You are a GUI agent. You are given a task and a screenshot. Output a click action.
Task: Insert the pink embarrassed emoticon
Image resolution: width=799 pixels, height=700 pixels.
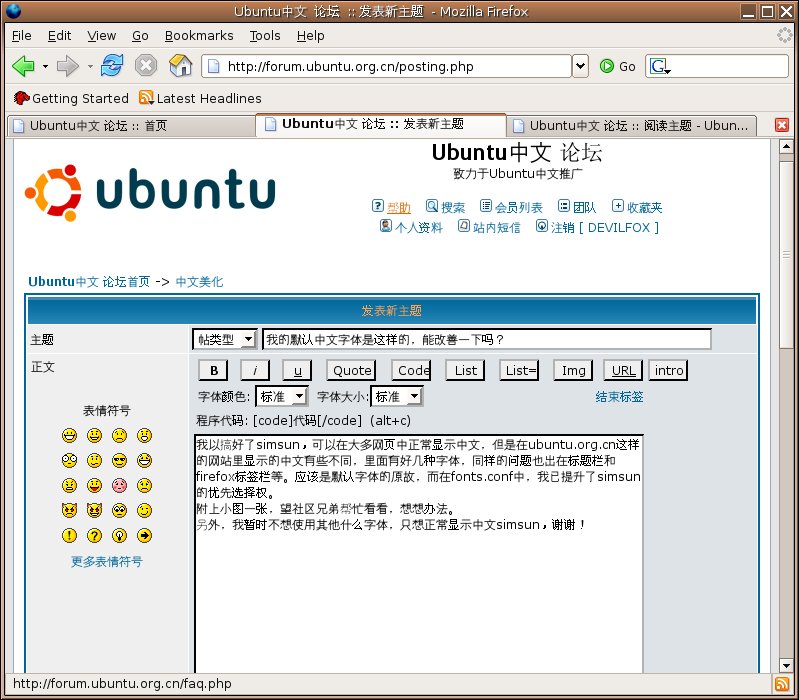point(120,485)
